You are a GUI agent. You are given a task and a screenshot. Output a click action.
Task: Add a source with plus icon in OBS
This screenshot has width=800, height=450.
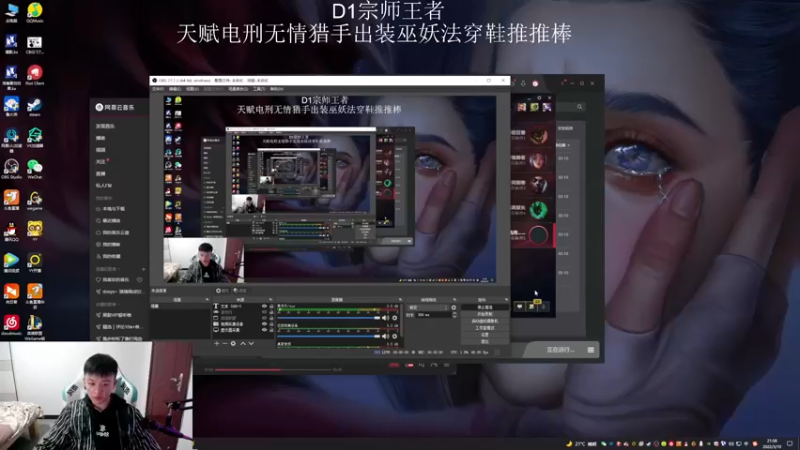pos(216,343)
